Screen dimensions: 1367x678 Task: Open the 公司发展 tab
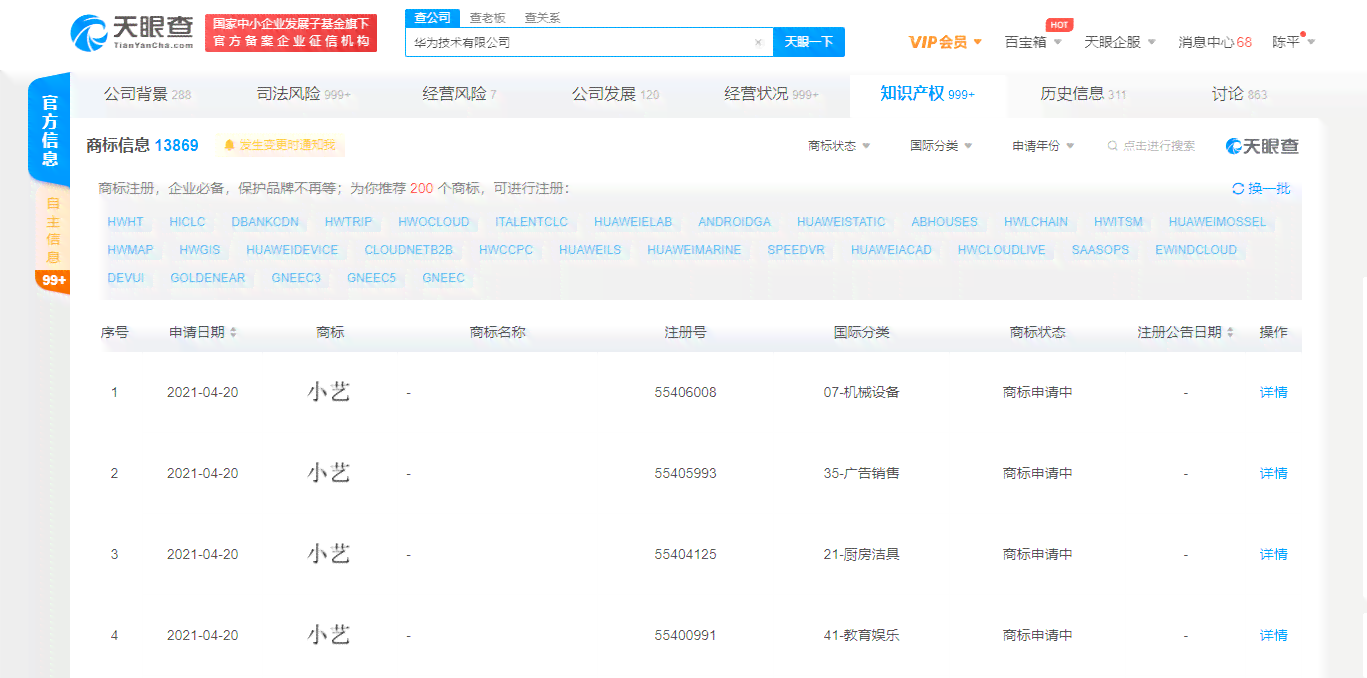(x=615, y=94)
